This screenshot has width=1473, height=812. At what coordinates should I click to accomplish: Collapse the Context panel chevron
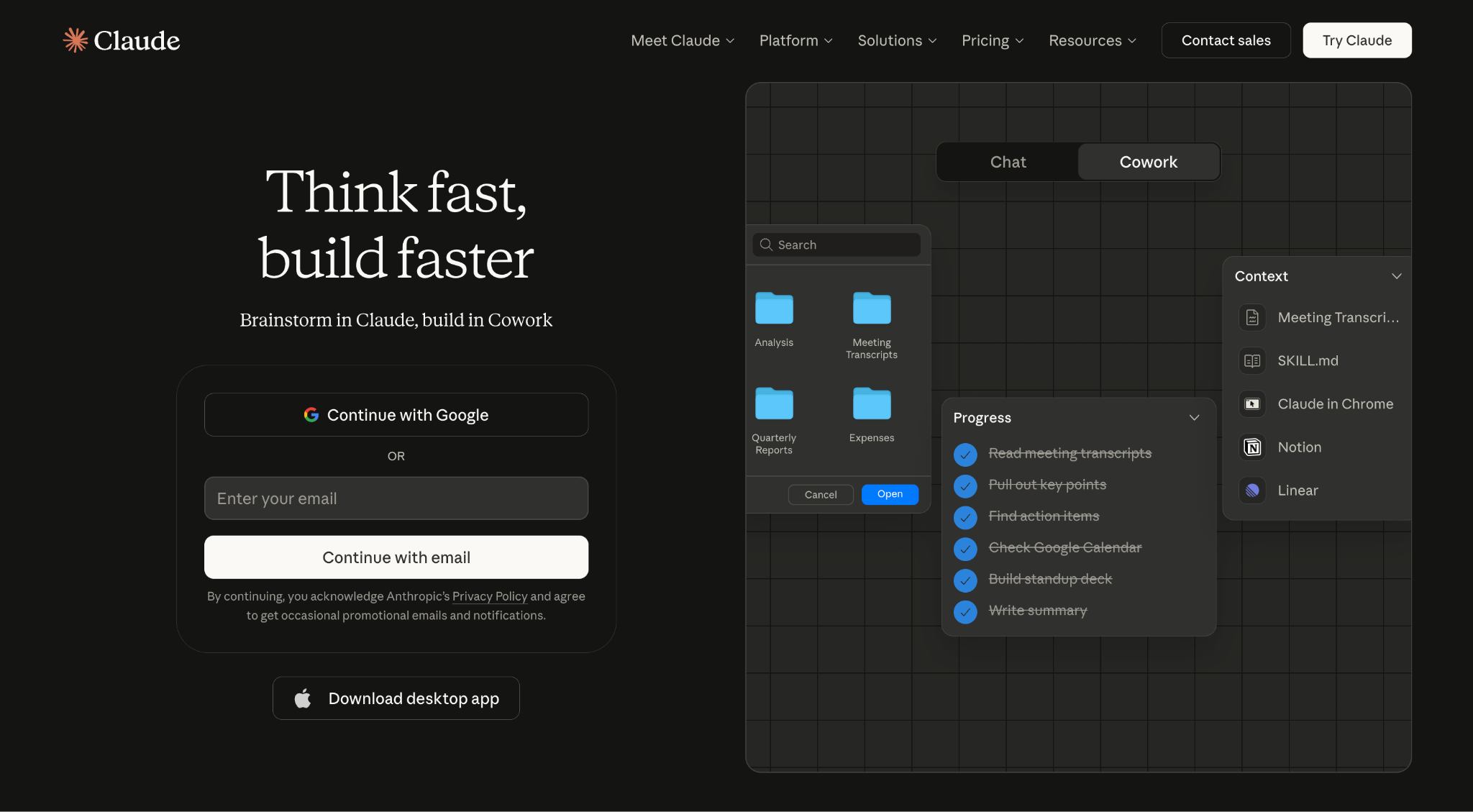coord(1396,276)
